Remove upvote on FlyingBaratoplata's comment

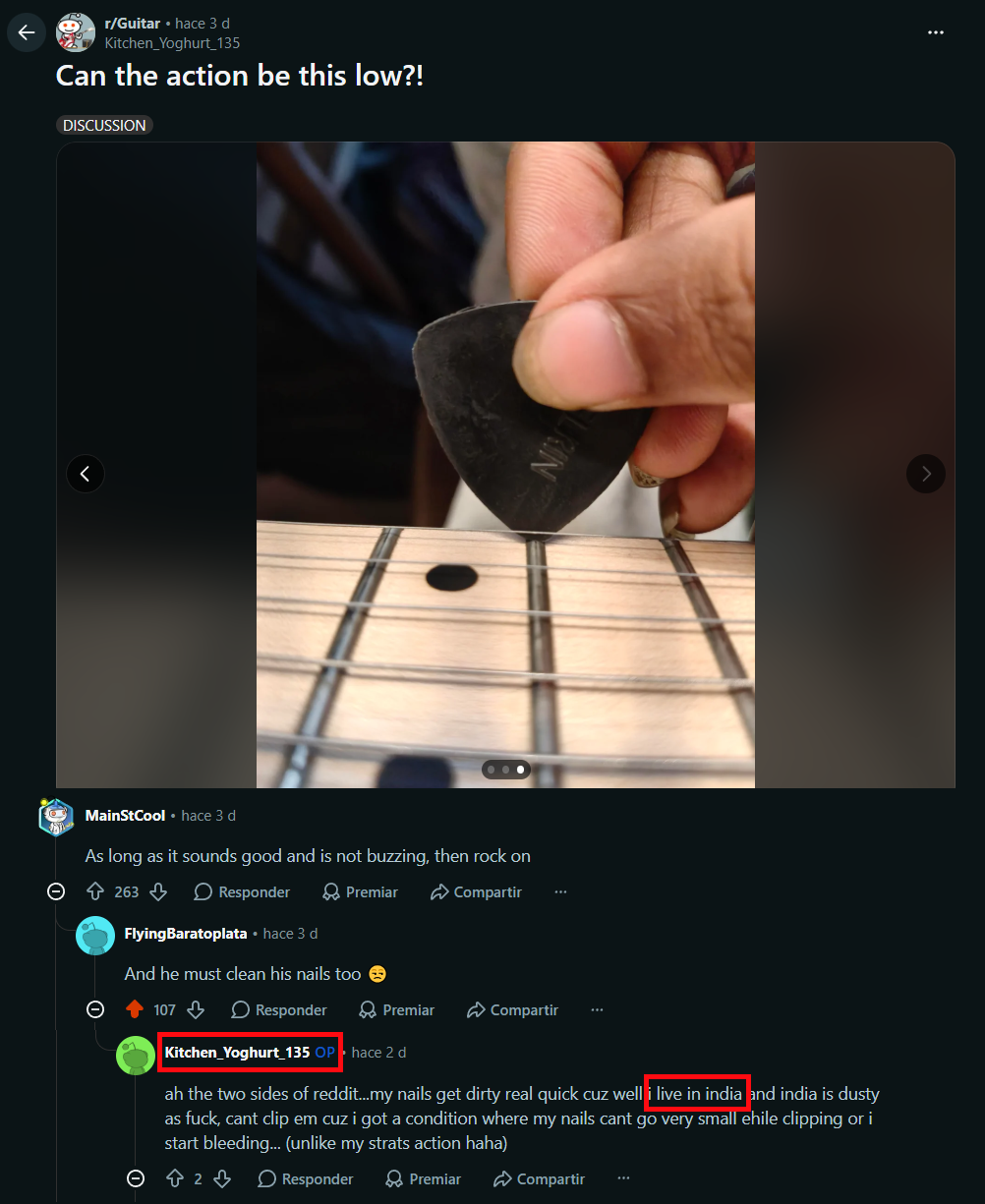point(135,1010)
